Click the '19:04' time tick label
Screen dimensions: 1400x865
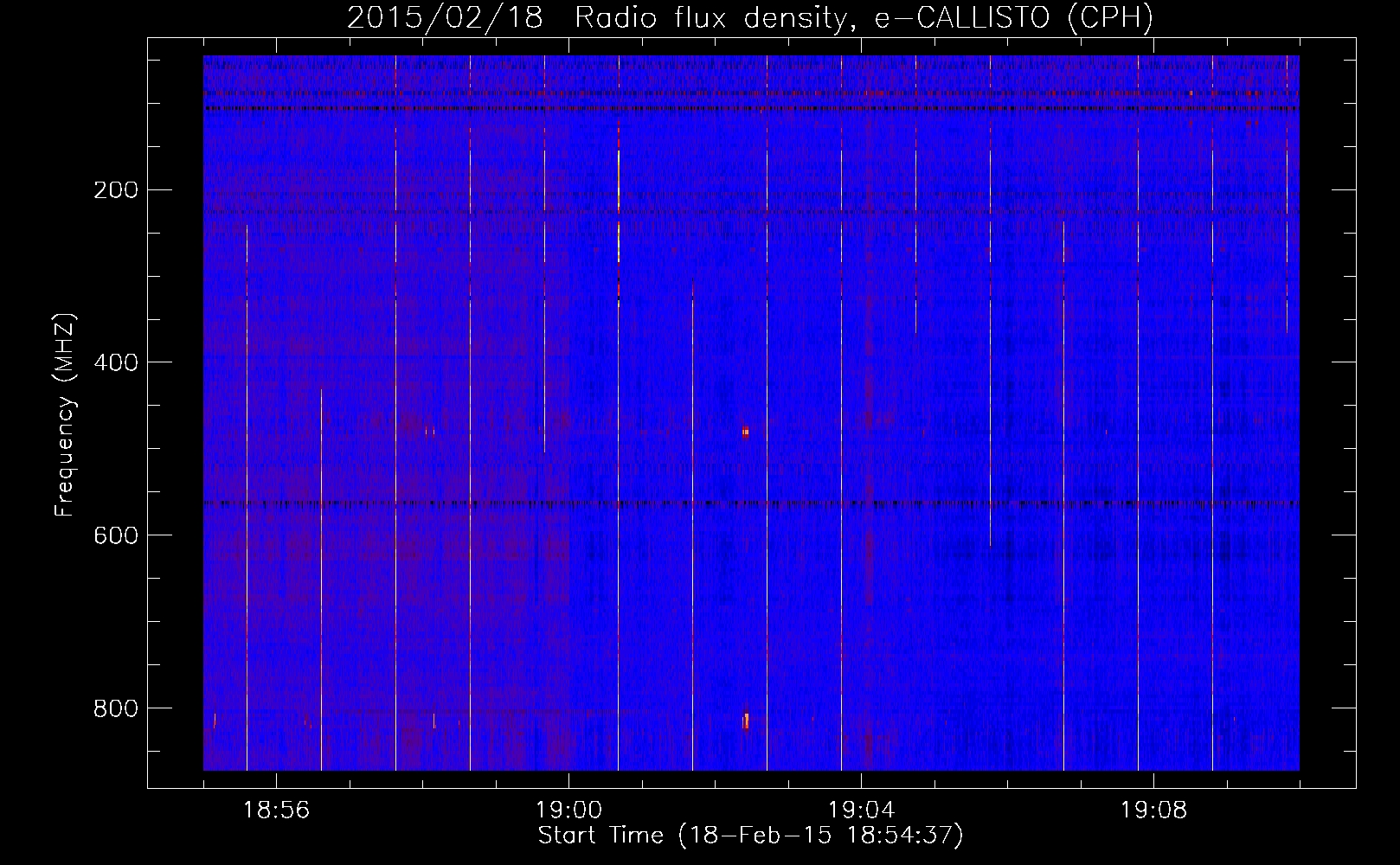861,811
